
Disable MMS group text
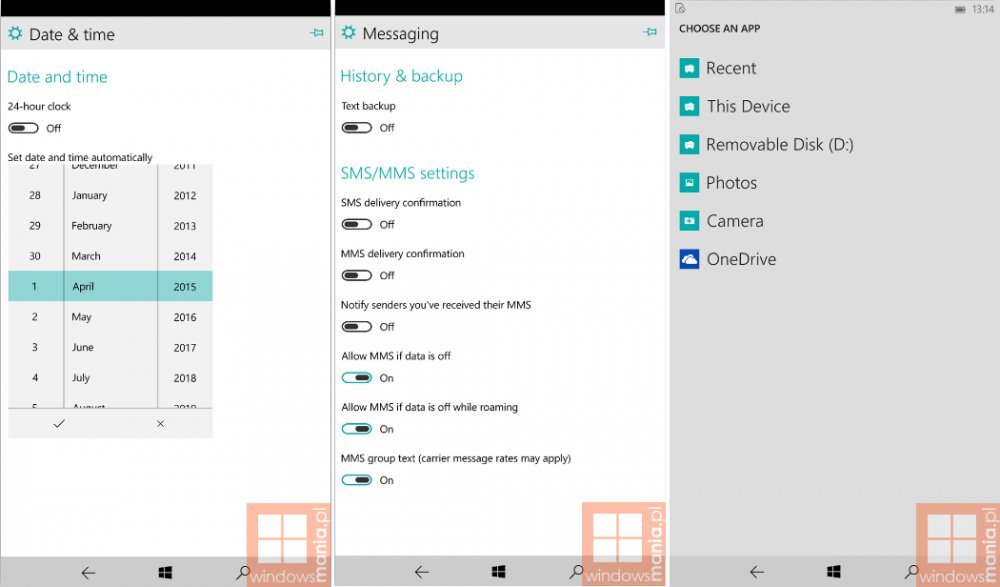356,480
